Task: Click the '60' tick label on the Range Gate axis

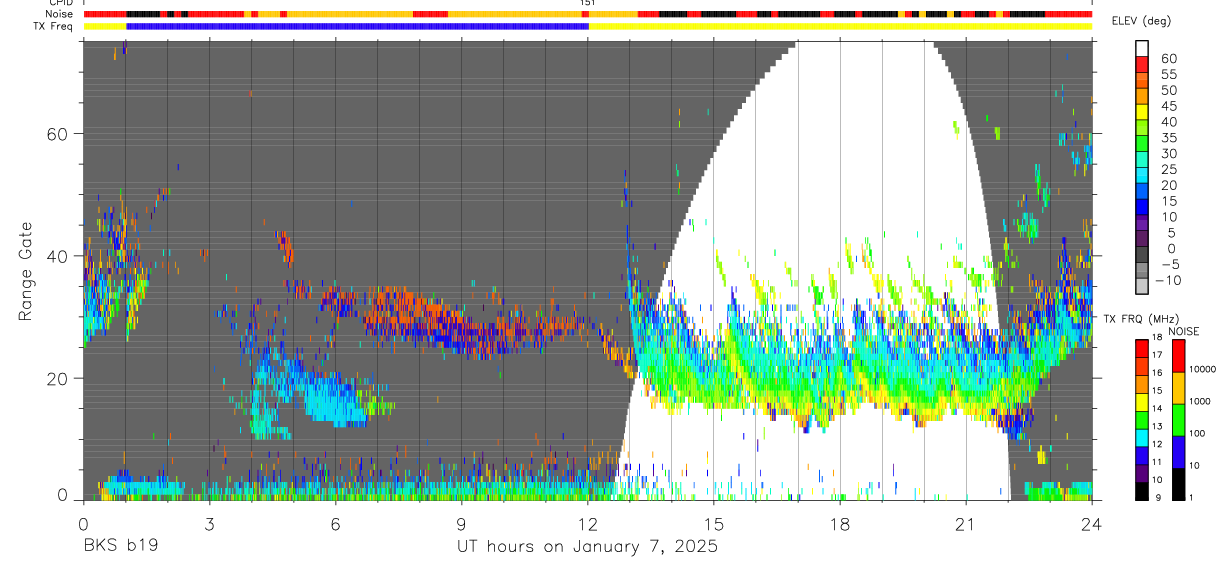Action: [56, 134]
